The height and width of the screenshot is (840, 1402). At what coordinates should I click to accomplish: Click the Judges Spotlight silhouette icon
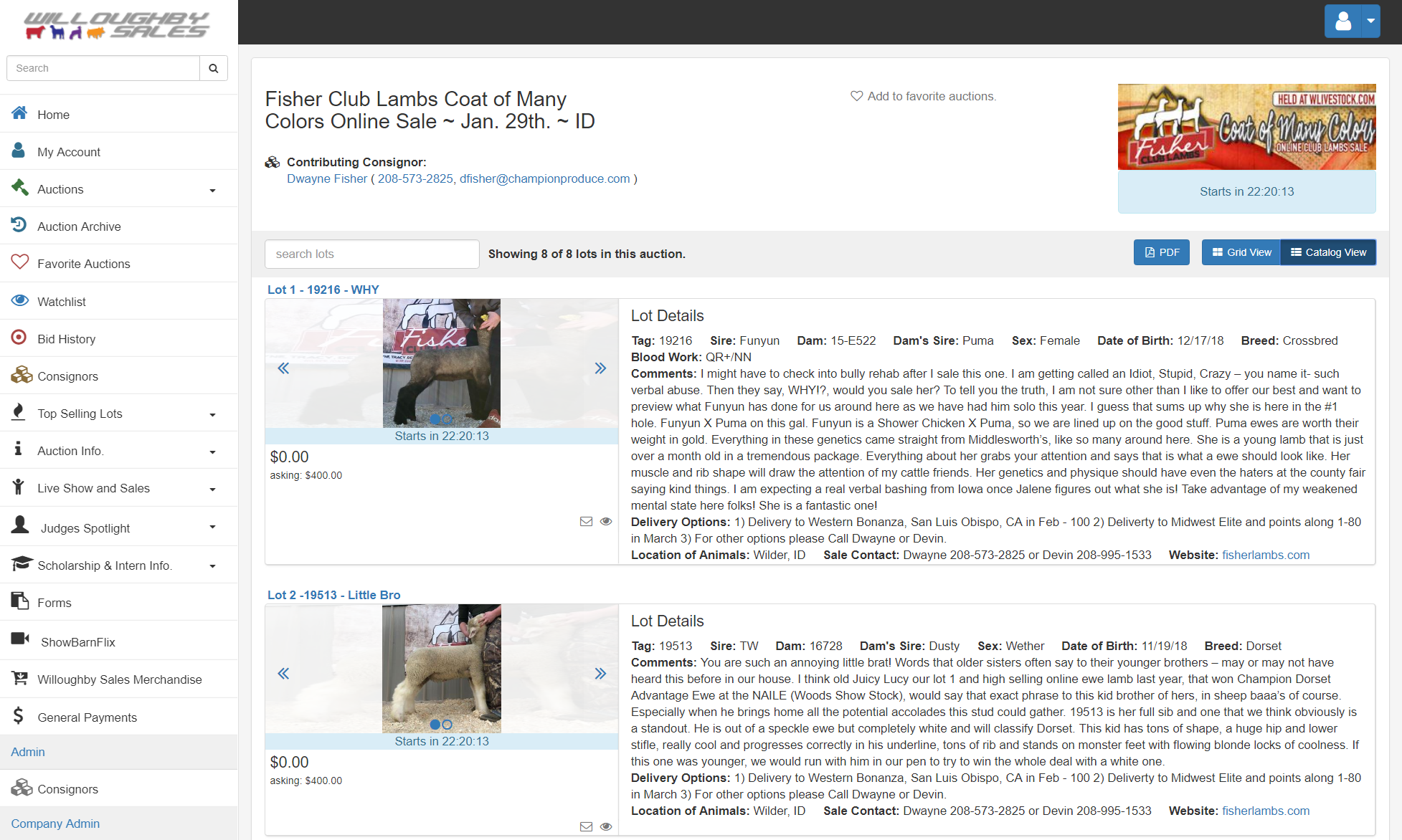click(x=20, y=525)
